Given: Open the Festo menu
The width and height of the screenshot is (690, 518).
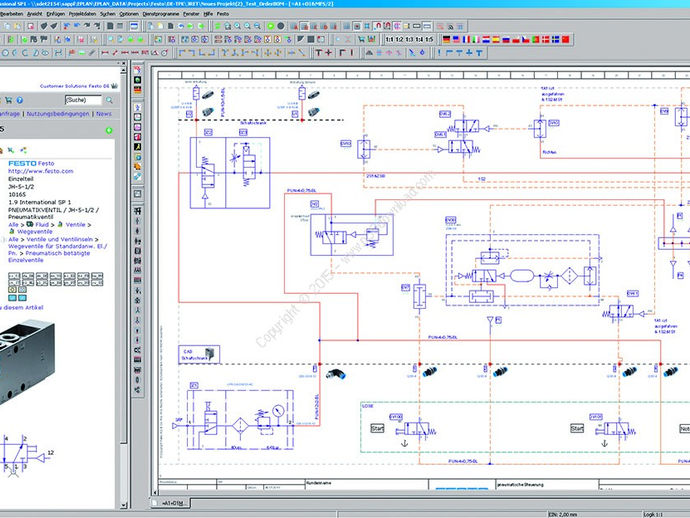Looking at the screenshot, I should 223,14.
